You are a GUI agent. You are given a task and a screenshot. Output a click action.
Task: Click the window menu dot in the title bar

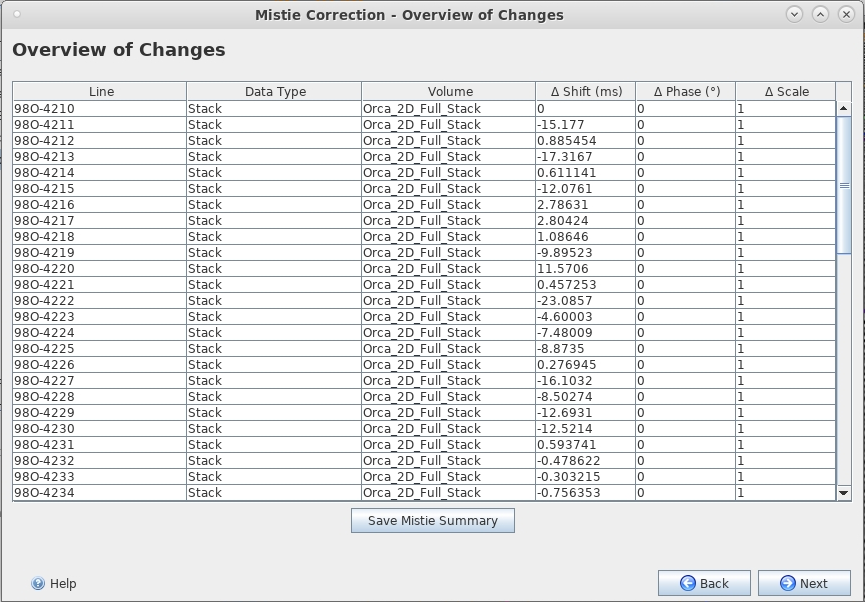tap(17, 14)
